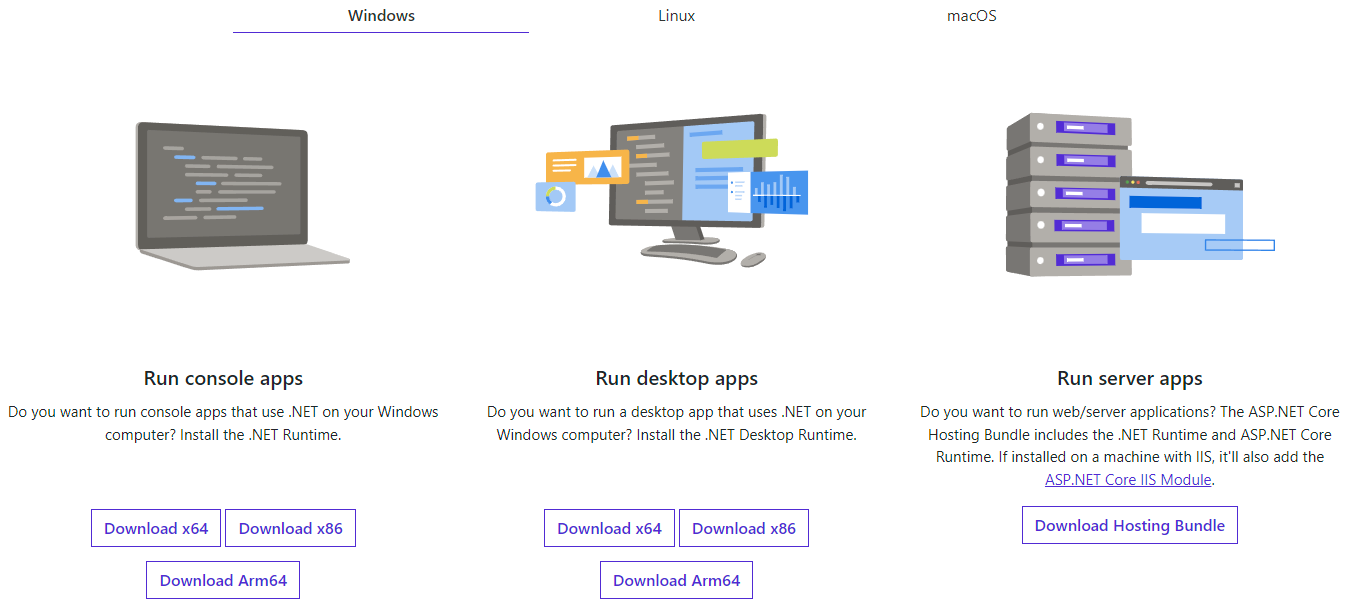Download Arm64 runtime for console apps
The image size is (1346, 610).
click(223, 580)
